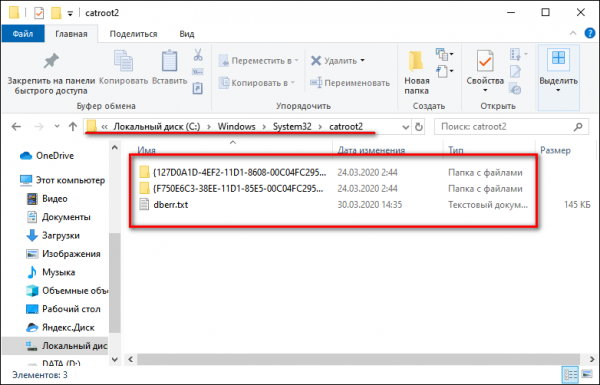Switch to Вид ribbon tab
600x385 pixels.
(x=187, y=34)
